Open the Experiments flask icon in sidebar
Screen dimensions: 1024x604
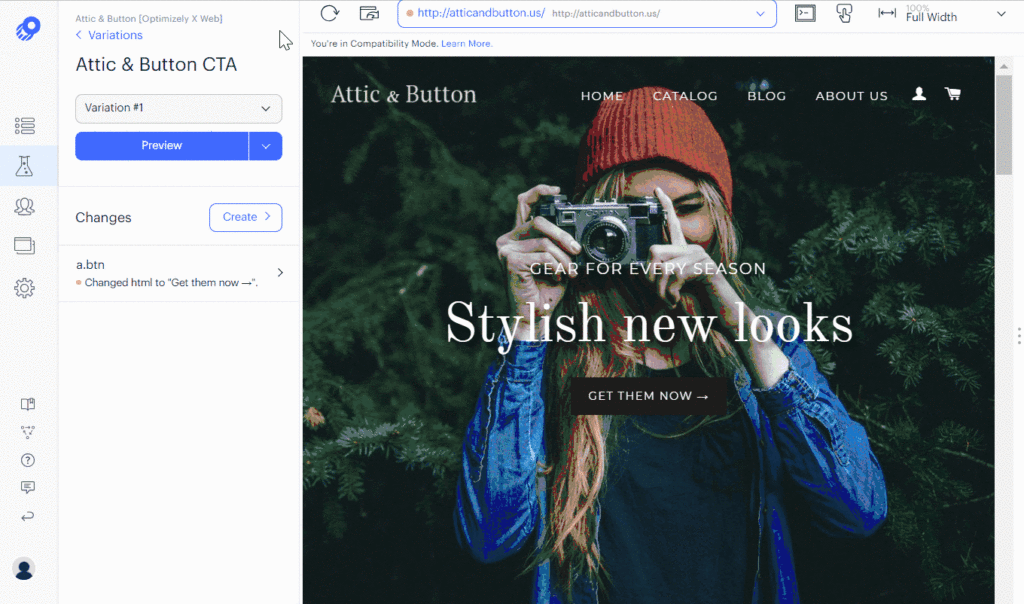coord(25,166)
